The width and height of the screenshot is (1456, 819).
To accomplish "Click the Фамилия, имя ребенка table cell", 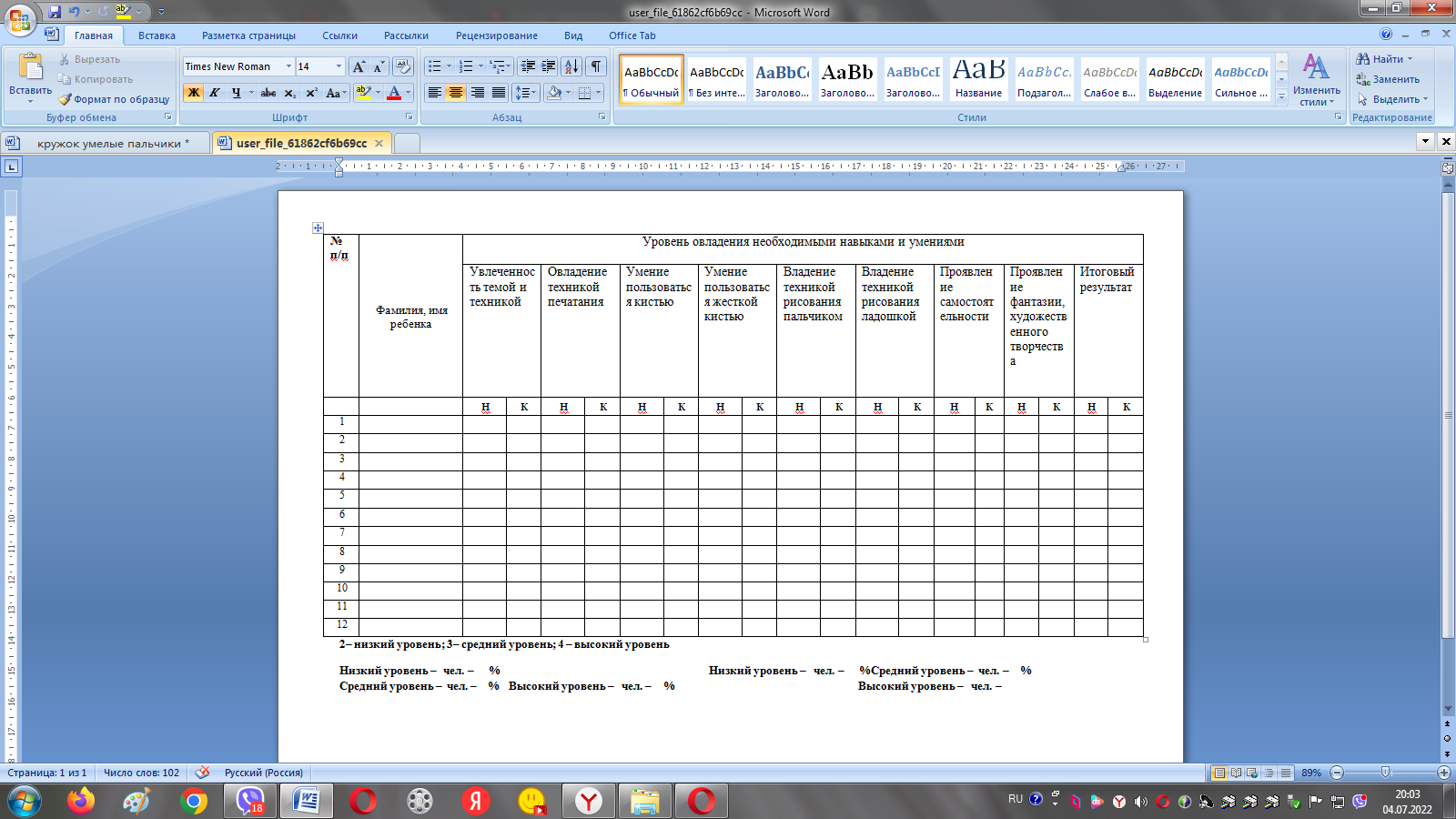I will pyautogui.click(x=411, y=317).
